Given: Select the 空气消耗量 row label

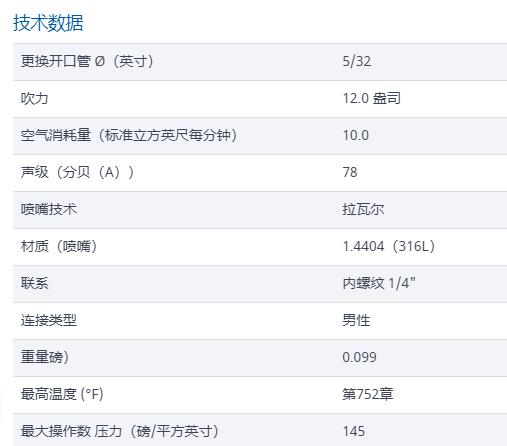Looking at the screenshot, I should tap(129, 135).
